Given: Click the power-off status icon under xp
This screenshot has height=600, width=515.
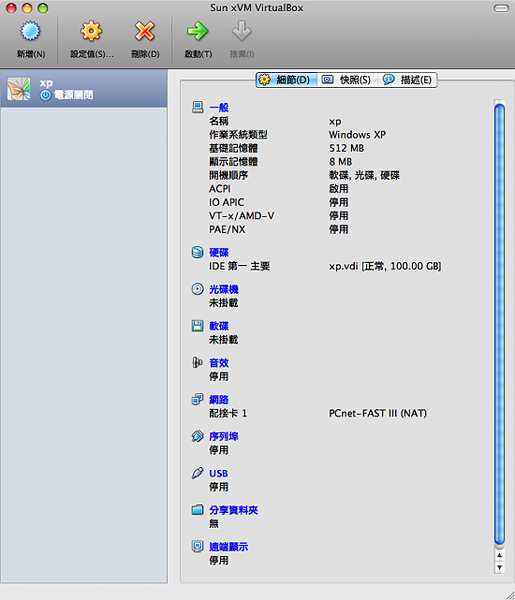Looking at the screenshot, I should [45, 95].
